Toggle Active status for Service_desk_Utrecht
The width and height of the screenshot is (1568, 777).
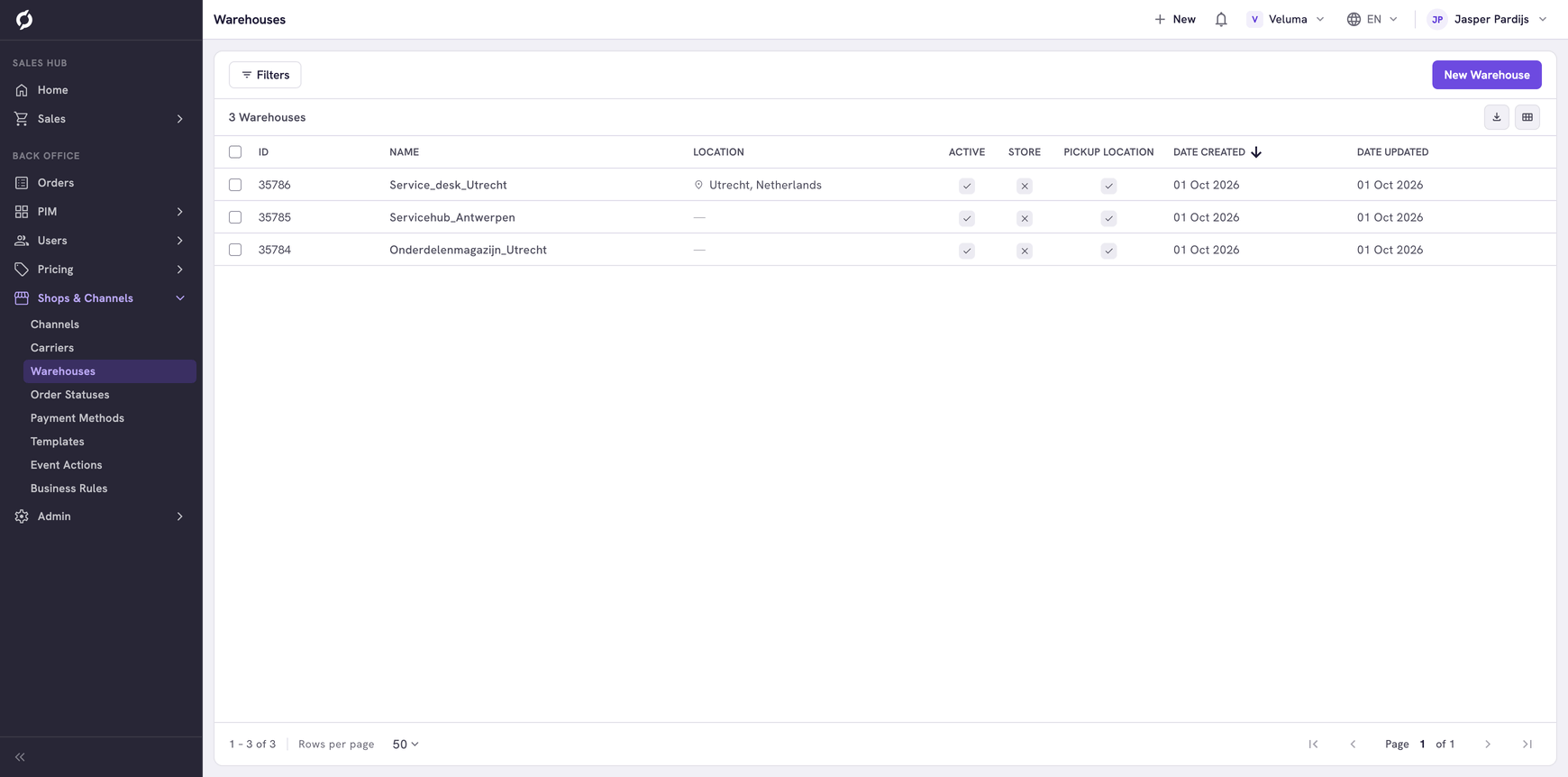967,186
